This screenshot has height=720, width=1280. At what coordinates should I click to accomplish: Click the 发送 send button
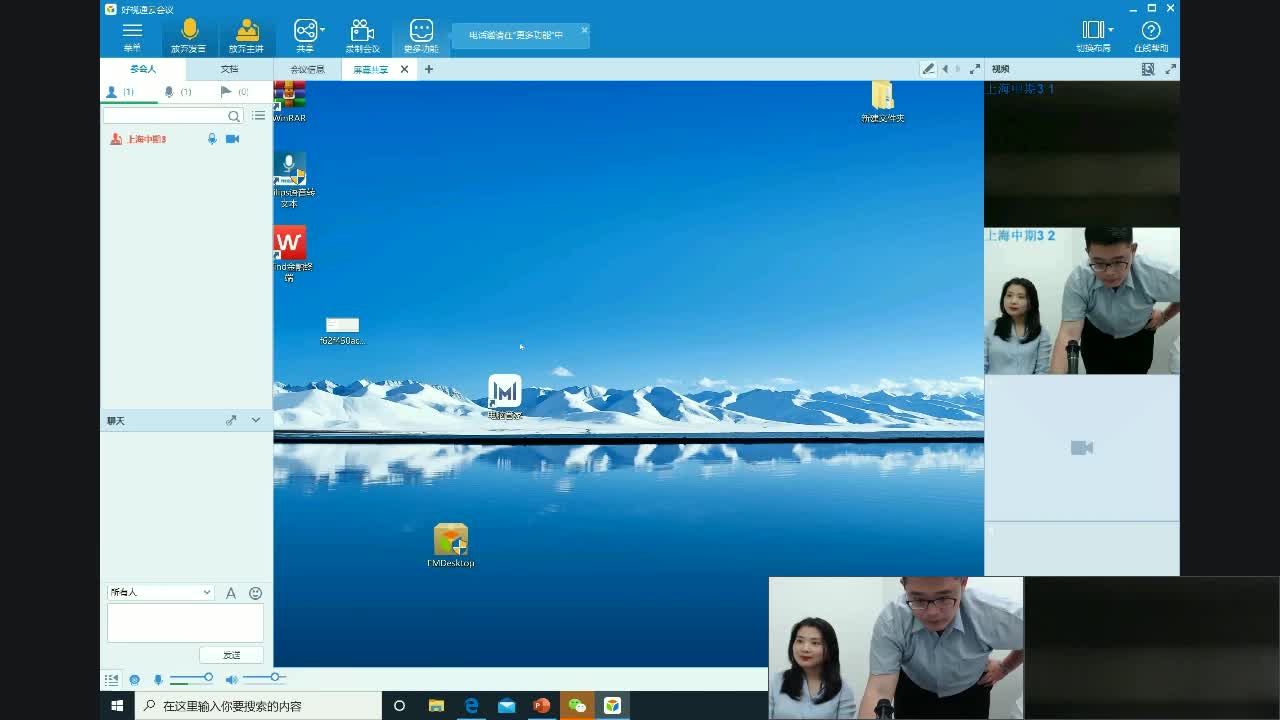coord(231,655)
